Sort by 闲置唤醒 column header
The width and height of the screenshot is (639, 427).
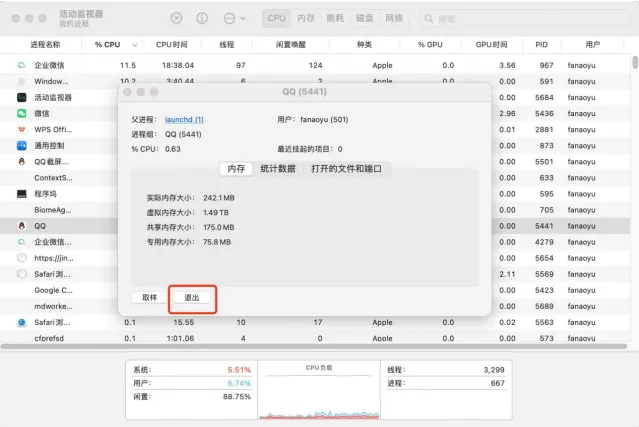click(x=291, y=44)
